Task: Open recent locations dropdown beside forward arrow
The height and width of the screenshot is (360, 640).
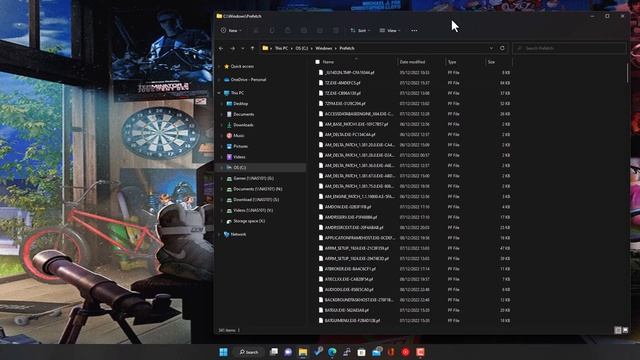Action: [242, 48]
